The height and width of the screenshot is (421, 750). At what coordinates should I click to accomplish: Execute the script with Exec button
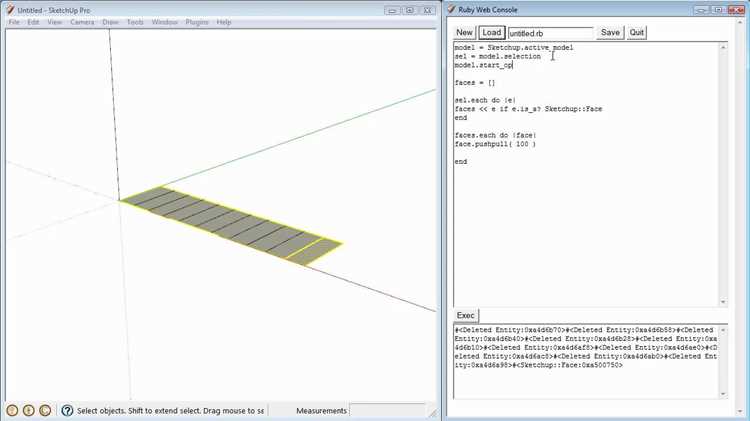(x=465, y=315)
